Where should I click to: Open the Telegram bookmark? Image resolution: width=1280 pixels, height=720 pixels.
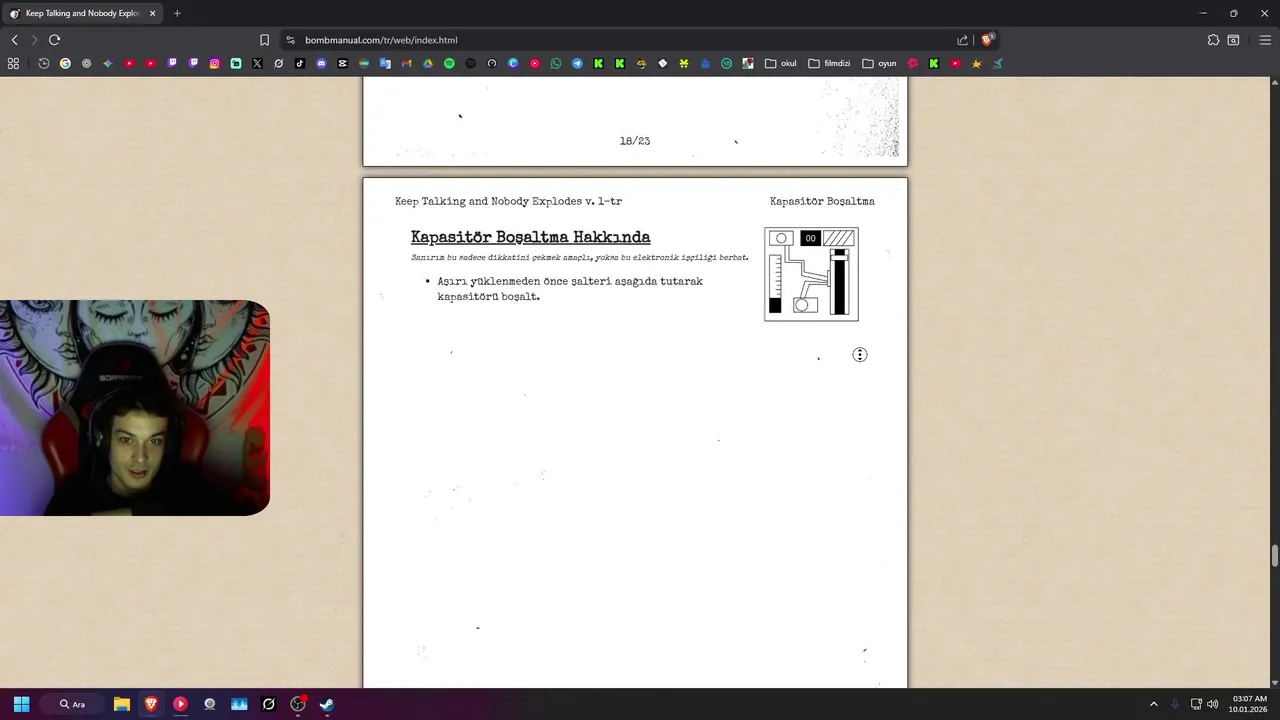pos(577,63)
